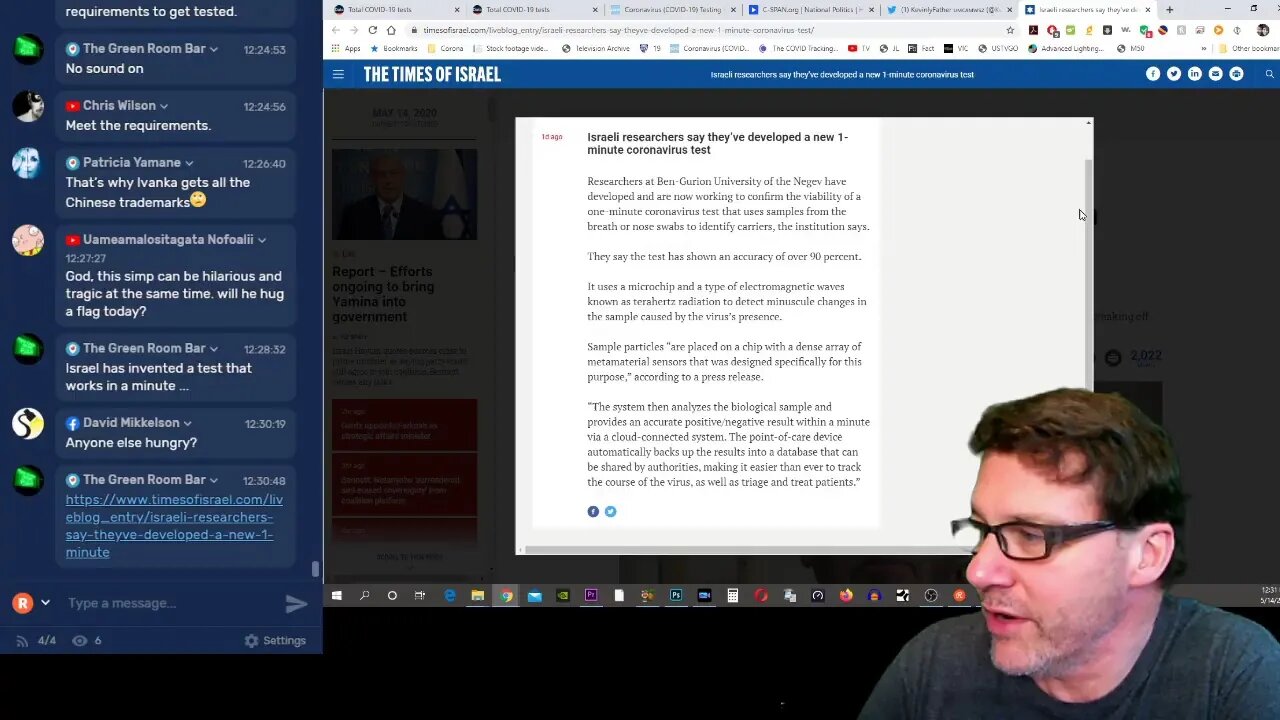Screen dimensions: 1280x720
Task: Open a new Chrome tab
Action: tap(1169, 10)
